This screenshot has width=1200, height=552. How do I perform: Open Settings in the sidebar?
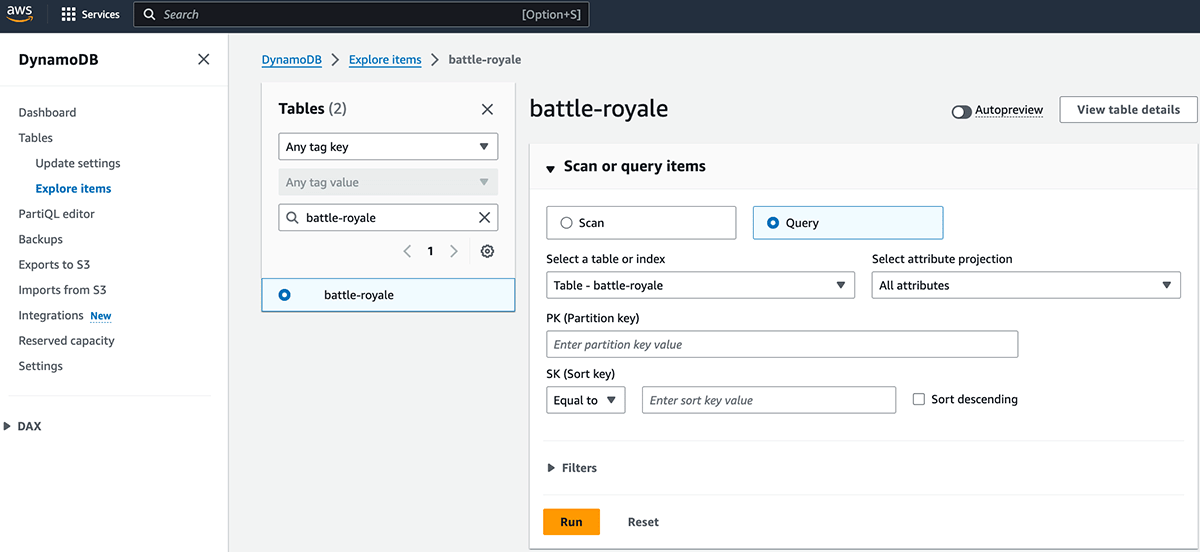40,366
